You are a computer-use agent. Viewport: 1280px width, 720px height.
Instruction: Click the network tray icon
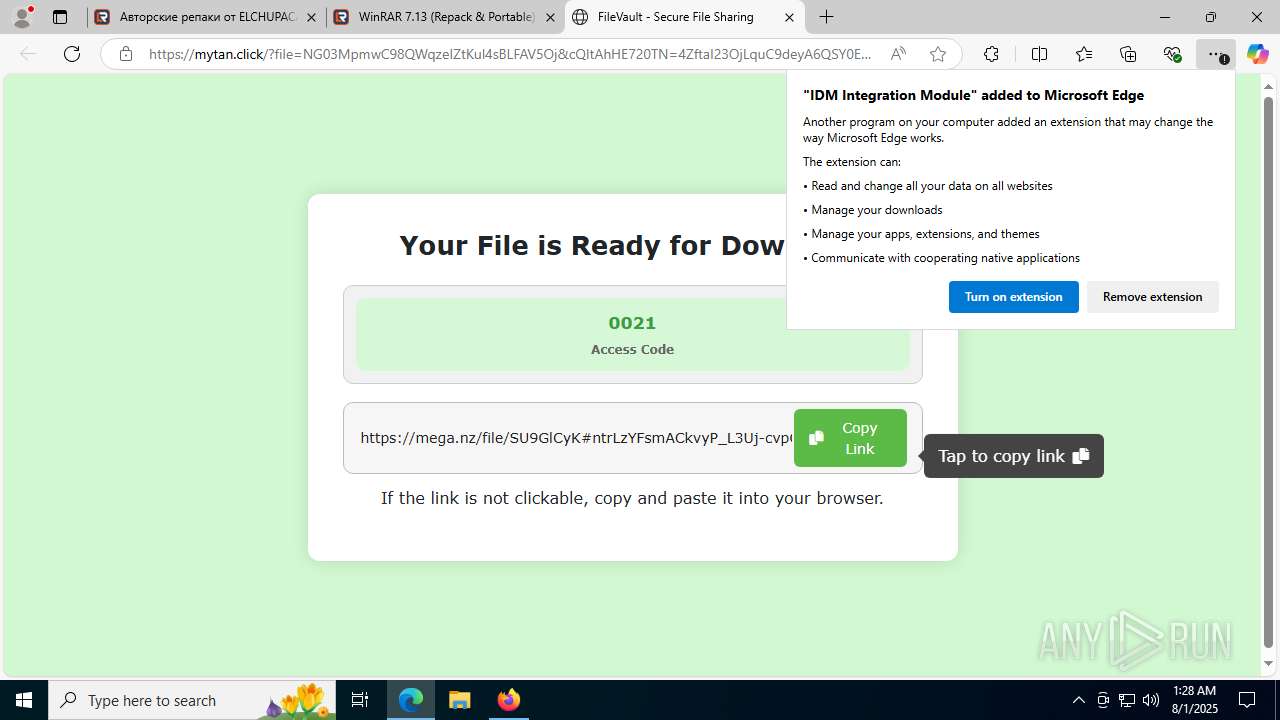(x=1127, y=700)
